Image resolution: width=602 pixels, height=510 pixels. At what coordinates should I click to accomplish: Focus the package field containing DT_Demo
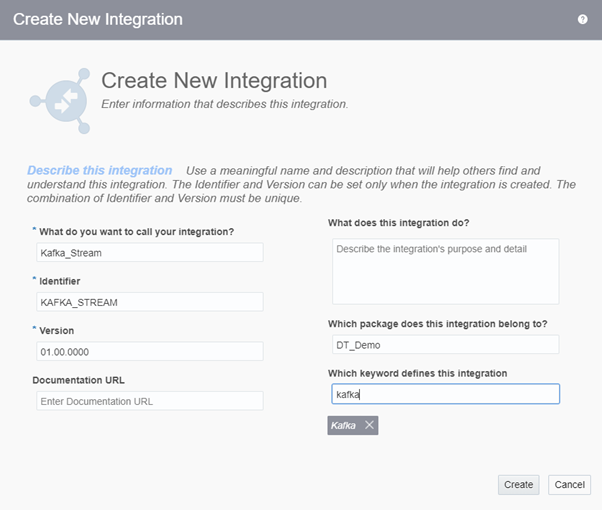[x=445, y=344]
